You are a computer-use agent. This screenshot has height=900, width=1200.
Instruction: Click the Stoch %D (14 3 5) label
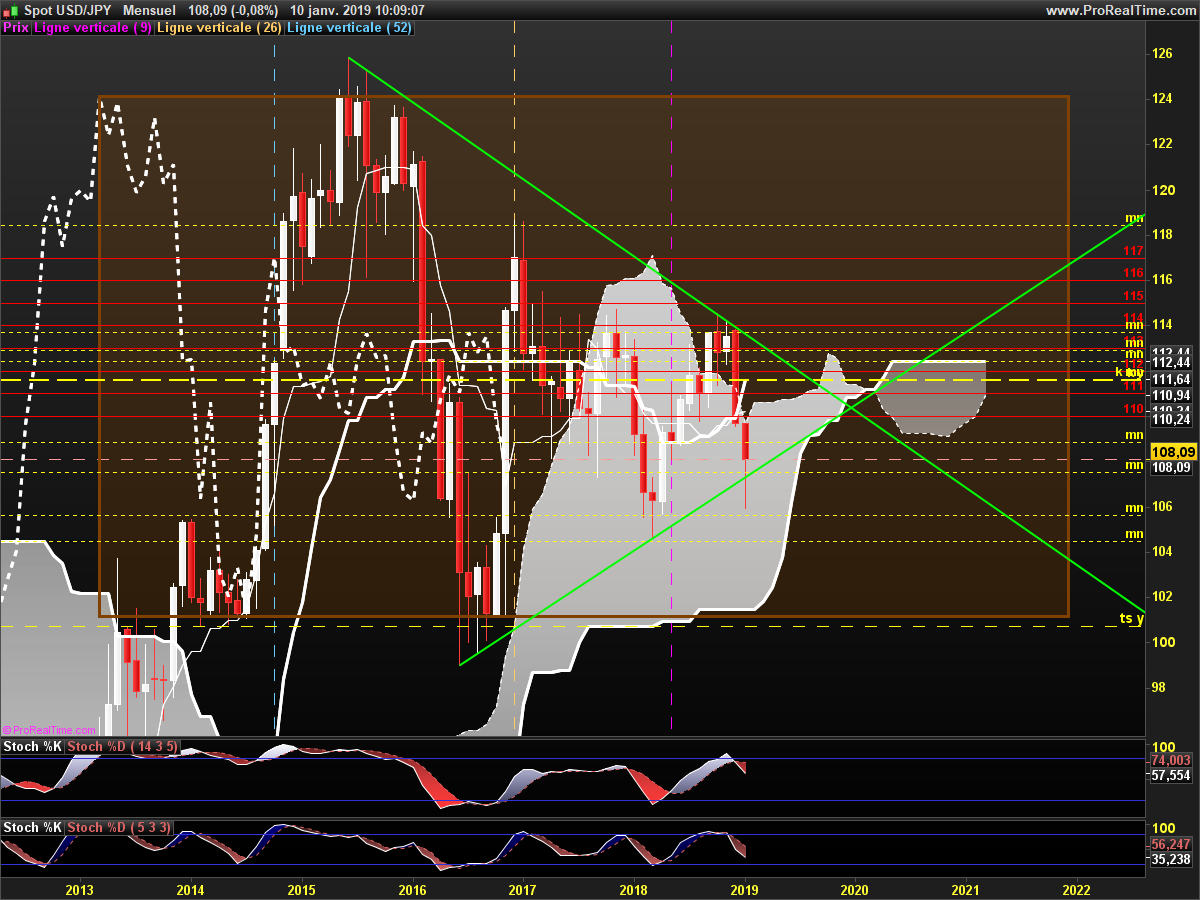(x=125, y=747)
